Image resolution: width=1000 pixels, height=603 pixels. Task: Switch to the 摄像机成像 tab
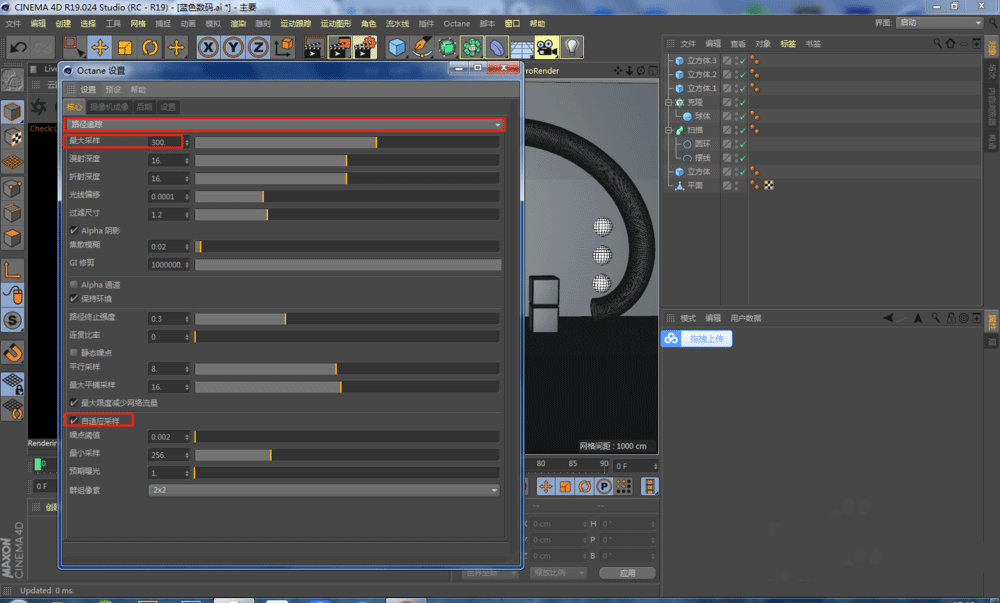click(x=109, y=107)
